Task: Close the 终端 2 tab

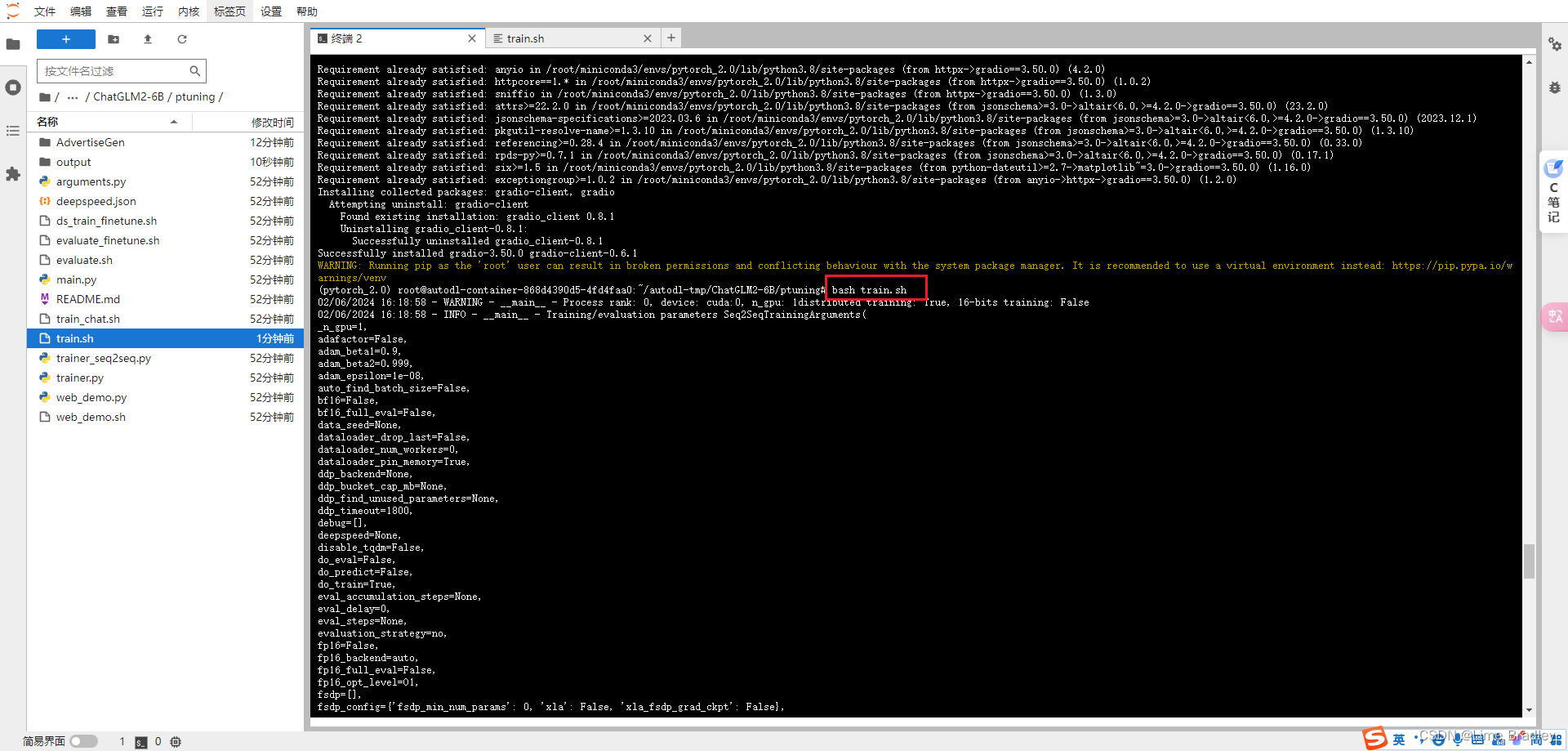Action: coord(472,38)
